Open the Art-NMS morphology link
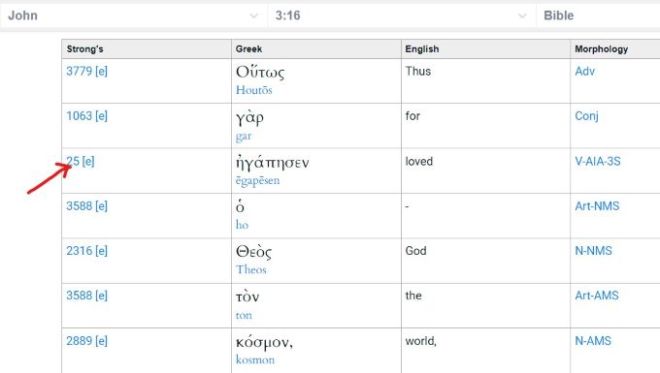Image resolution: width=660 pixels, height=373 pixels. pyautogui.click(x=597, y=206)
